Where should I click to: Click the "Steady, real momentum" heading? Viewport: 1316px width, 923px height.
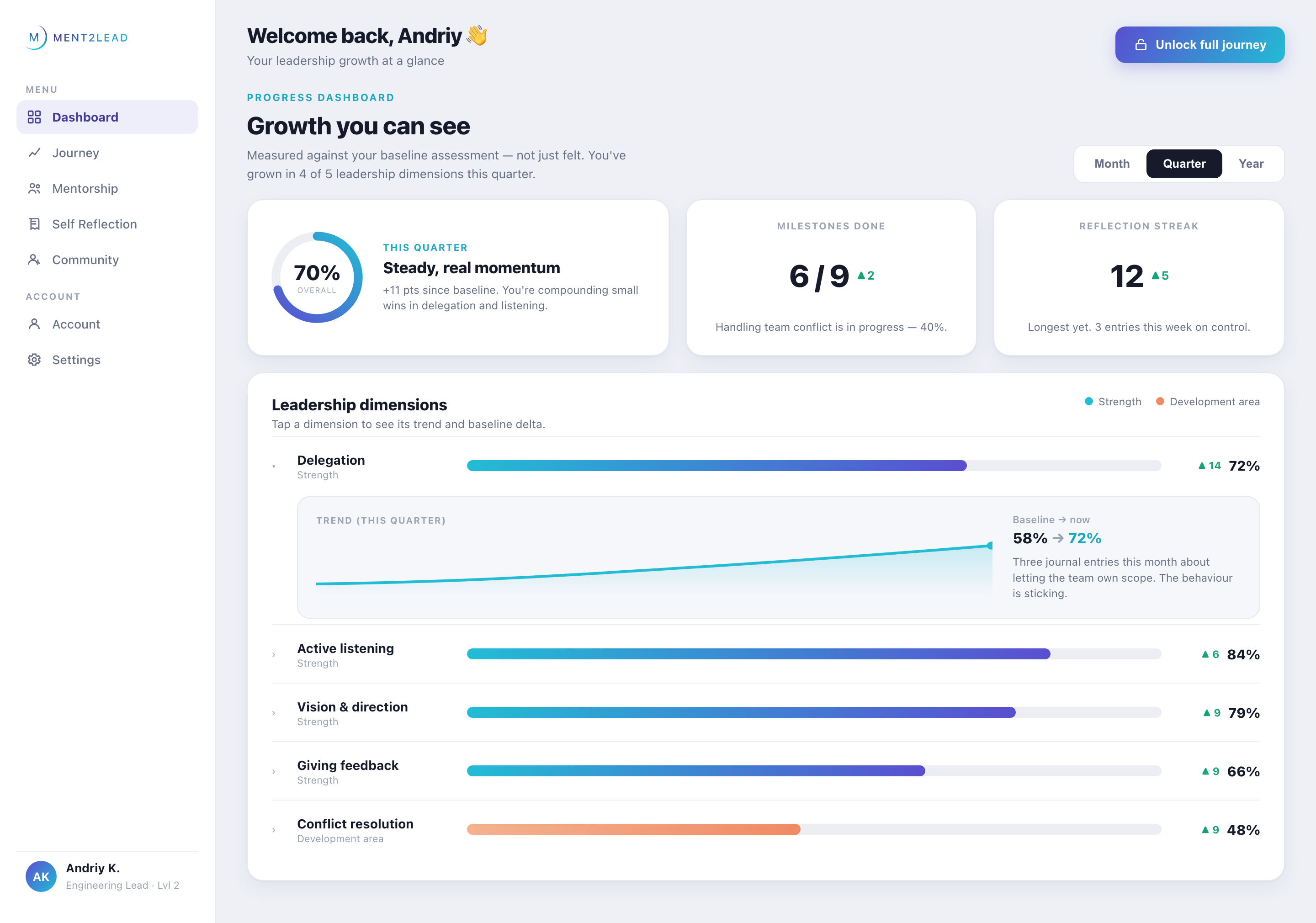[x=471, y=268]
